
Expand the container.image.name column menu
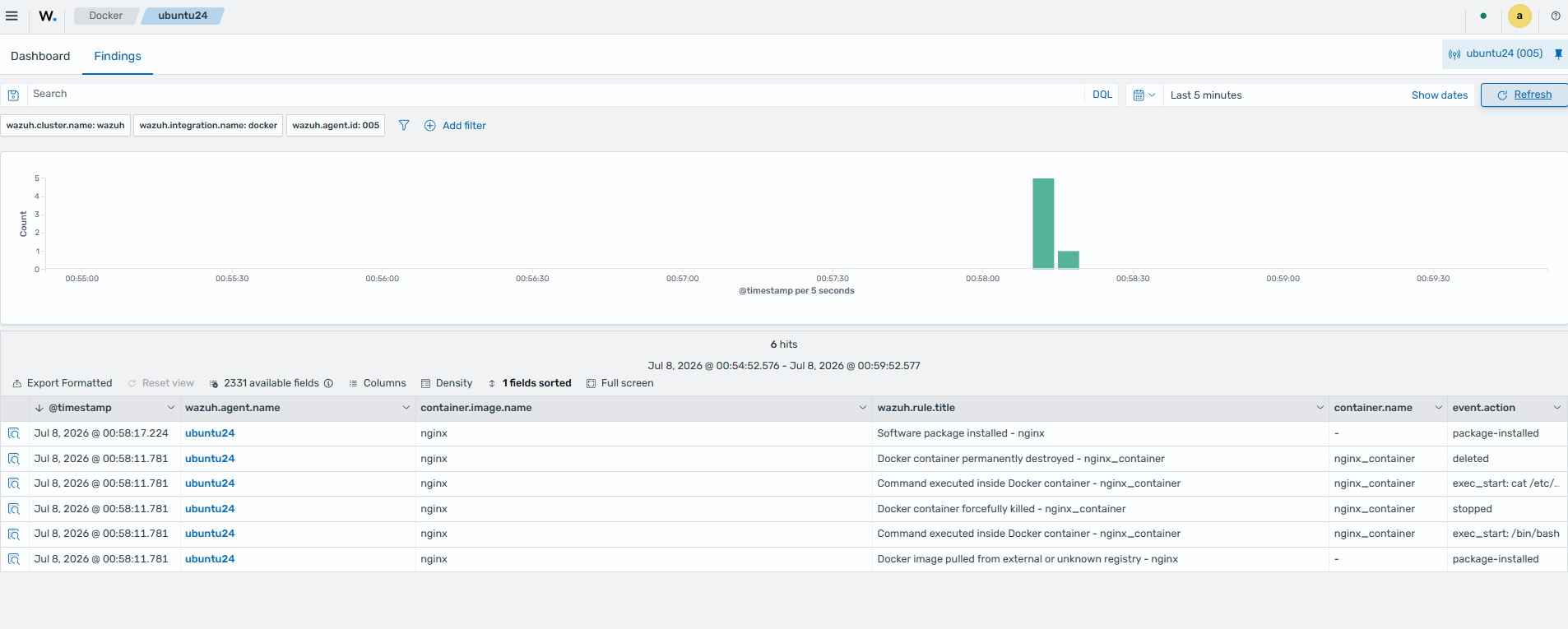[863, 408]
